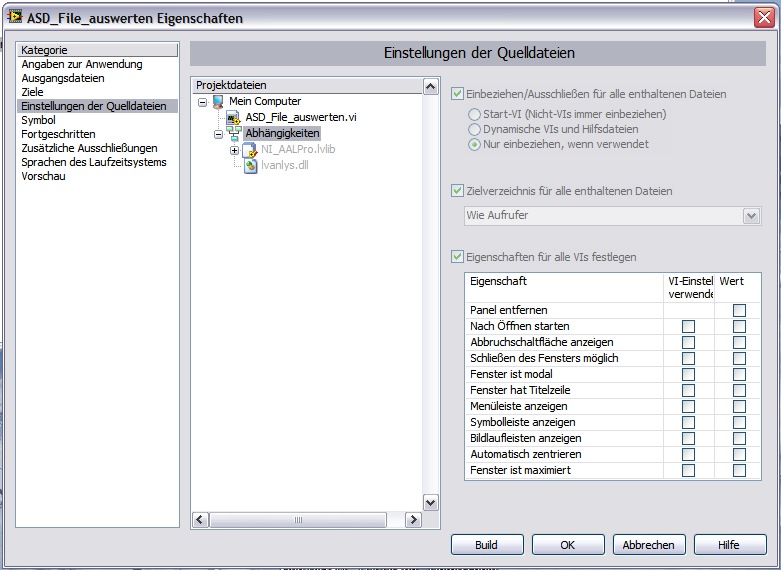
Task: Click the horizontal scrollbar thumb of project tree
Action: coord(298,520)
